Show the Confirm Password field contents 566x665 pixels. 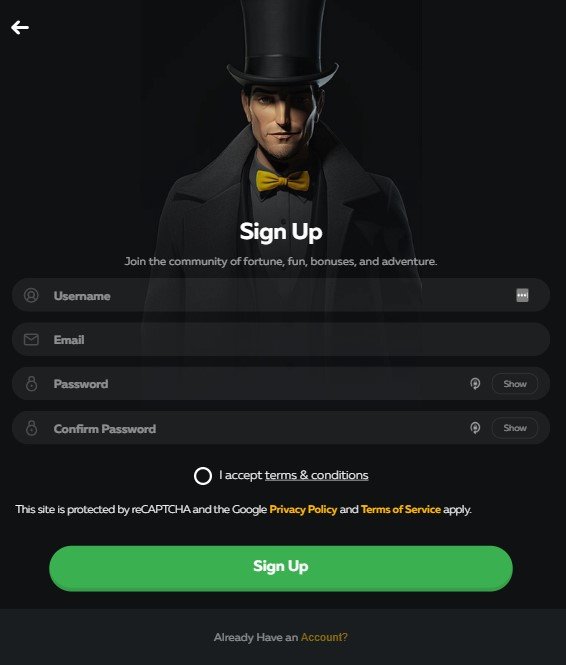pyautogui.click(x=515, y=428)
